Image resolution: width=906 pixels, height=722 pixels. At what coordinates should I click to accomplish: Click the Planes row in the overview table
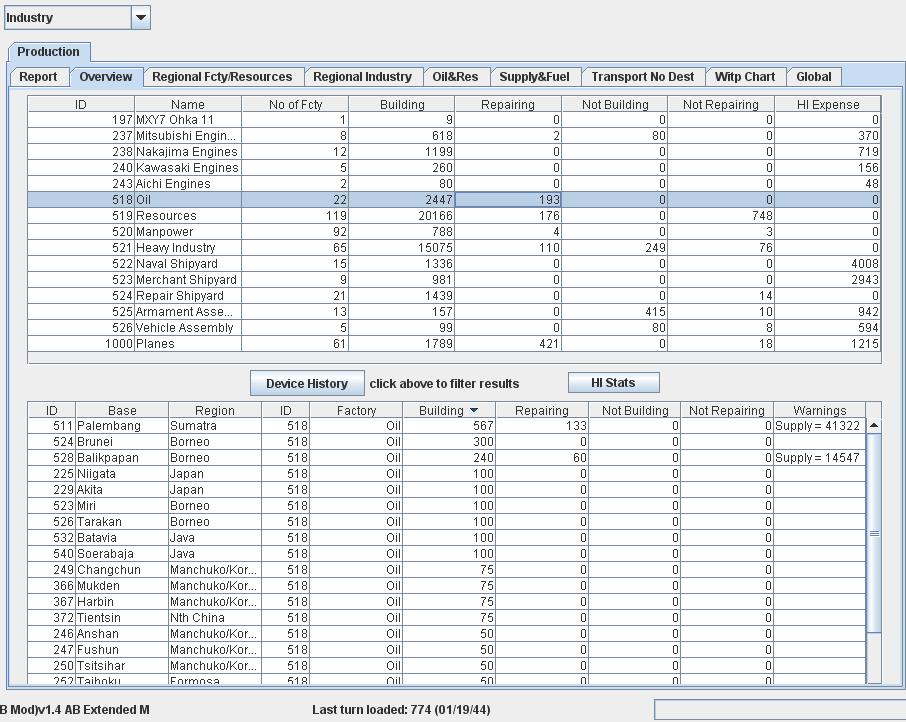[454, 344]
